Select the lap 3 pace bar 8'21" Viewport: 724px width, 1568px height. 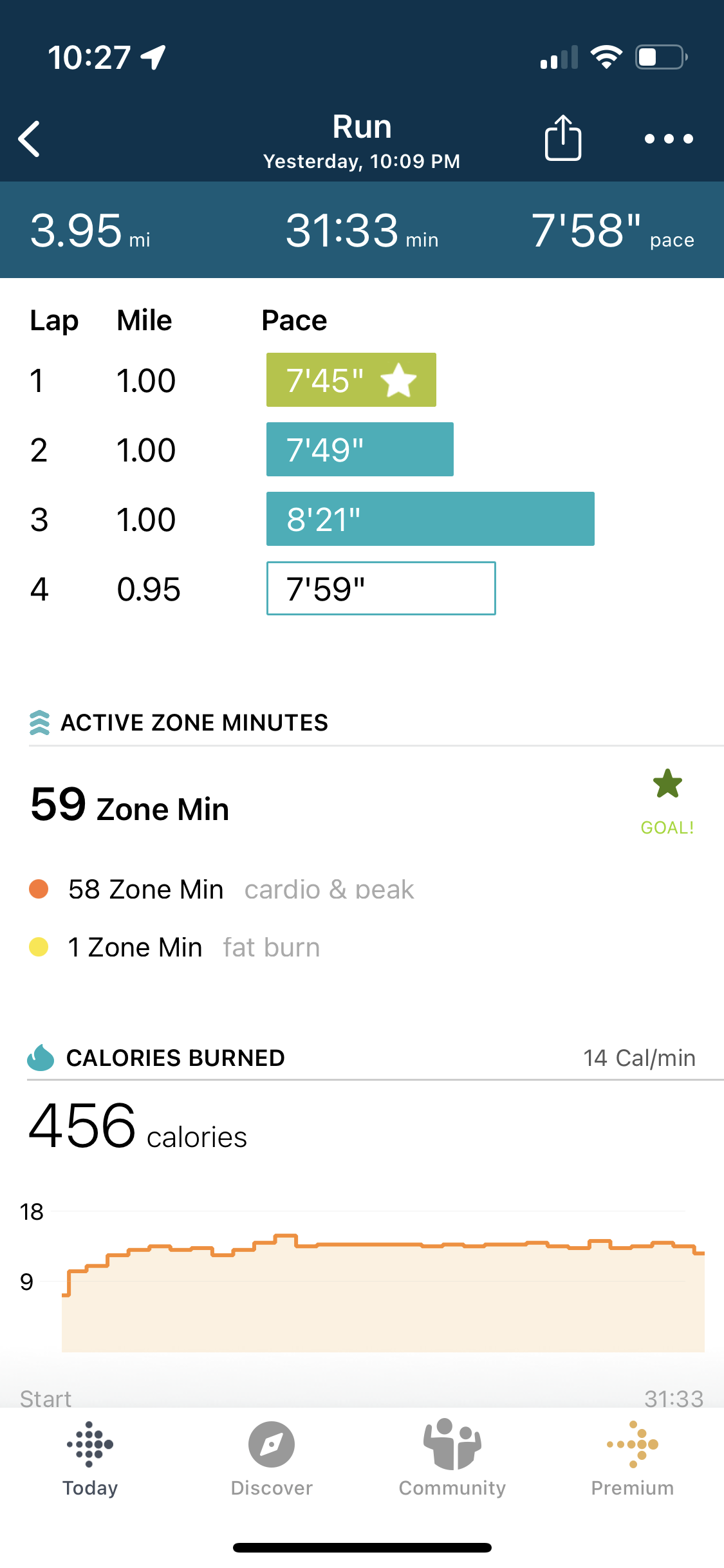point(431,519)
